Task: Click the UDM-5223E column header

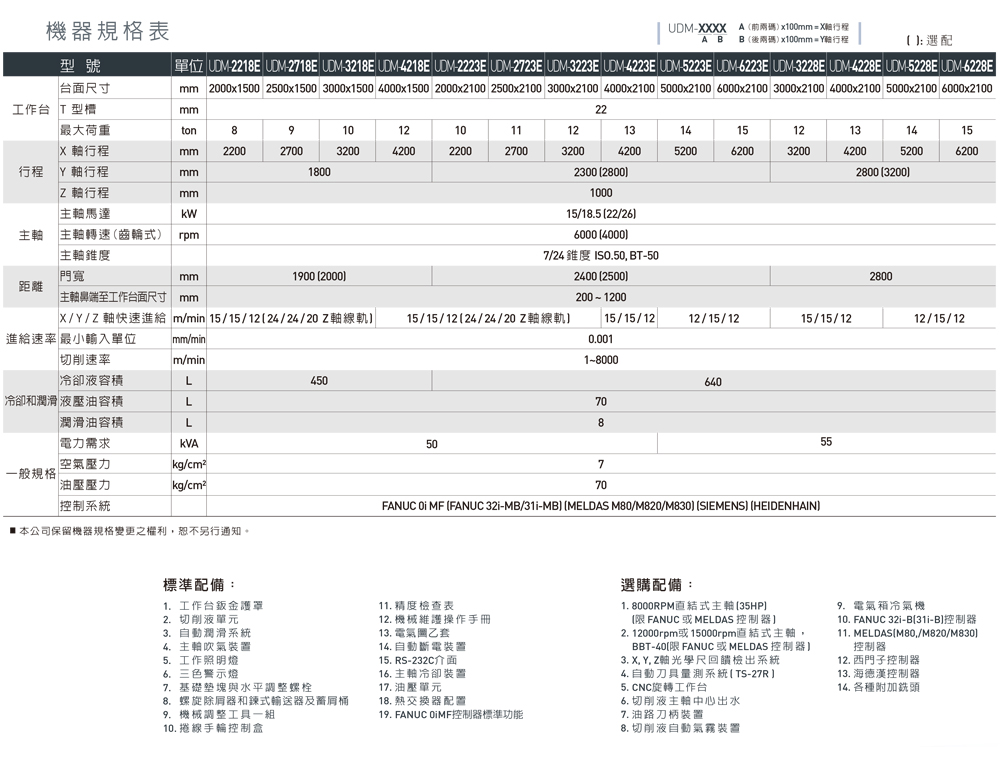Action: 686,66
